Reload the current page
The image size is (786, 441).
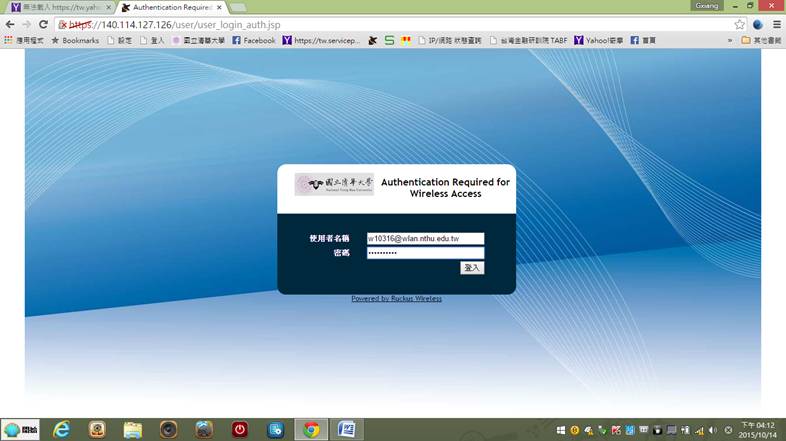point(43,24)
